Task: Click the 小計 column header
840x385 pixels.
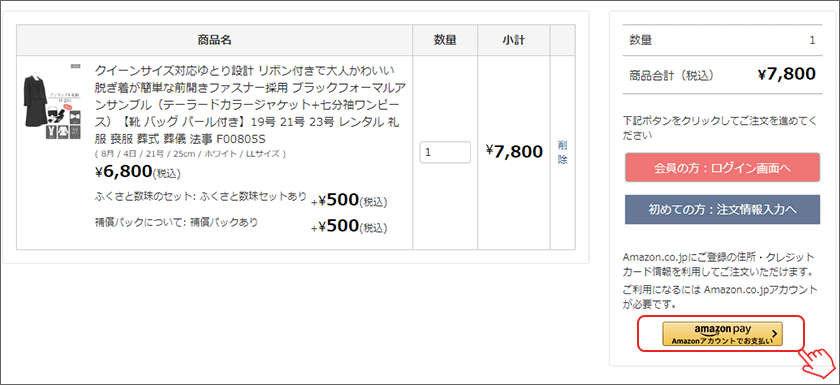Action: (x=514, y=40)
